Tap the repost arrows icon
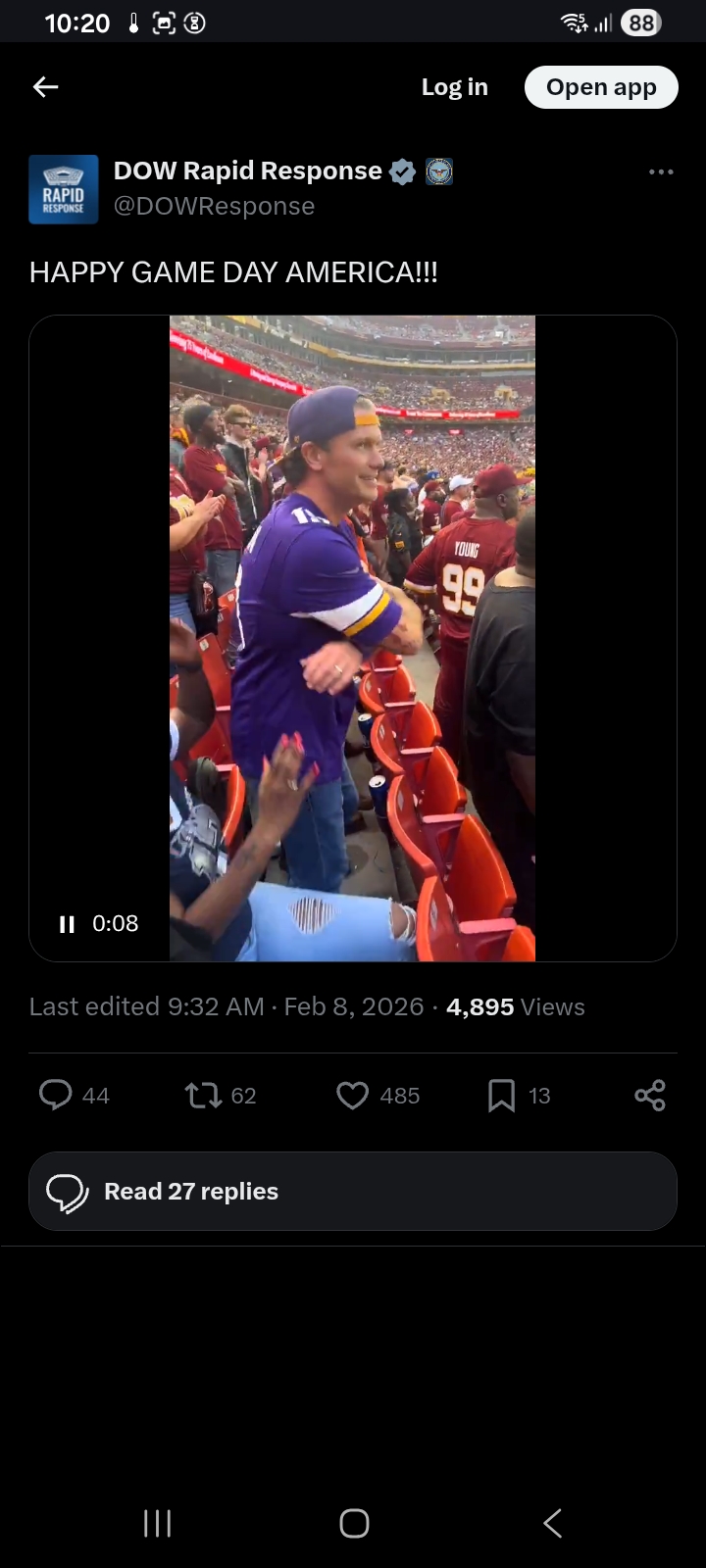This screenshot has width=706, height=1568. (x=203, y=1095)
